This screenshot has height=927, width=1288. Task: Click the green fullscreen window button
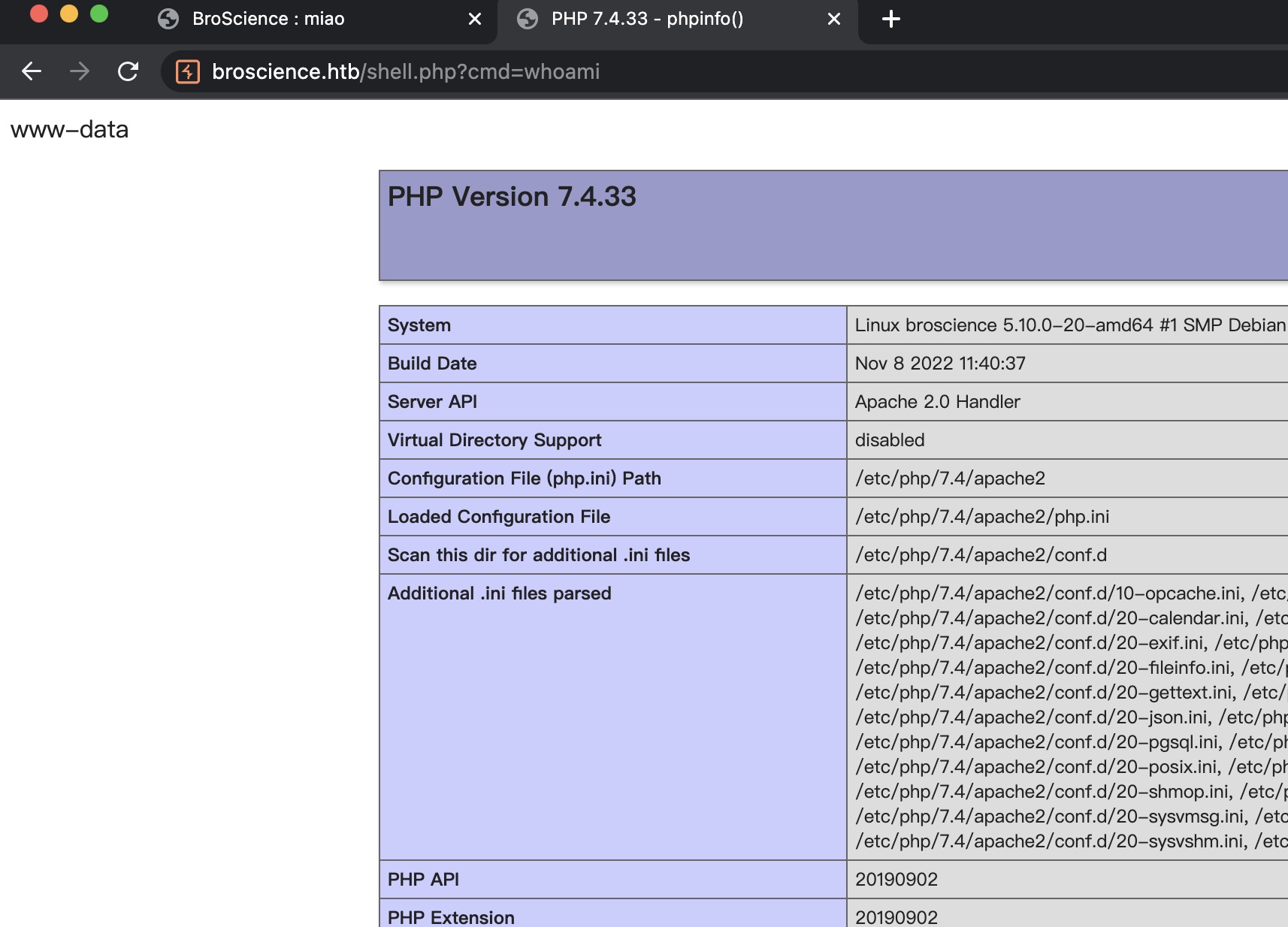(x=99, y=14)
